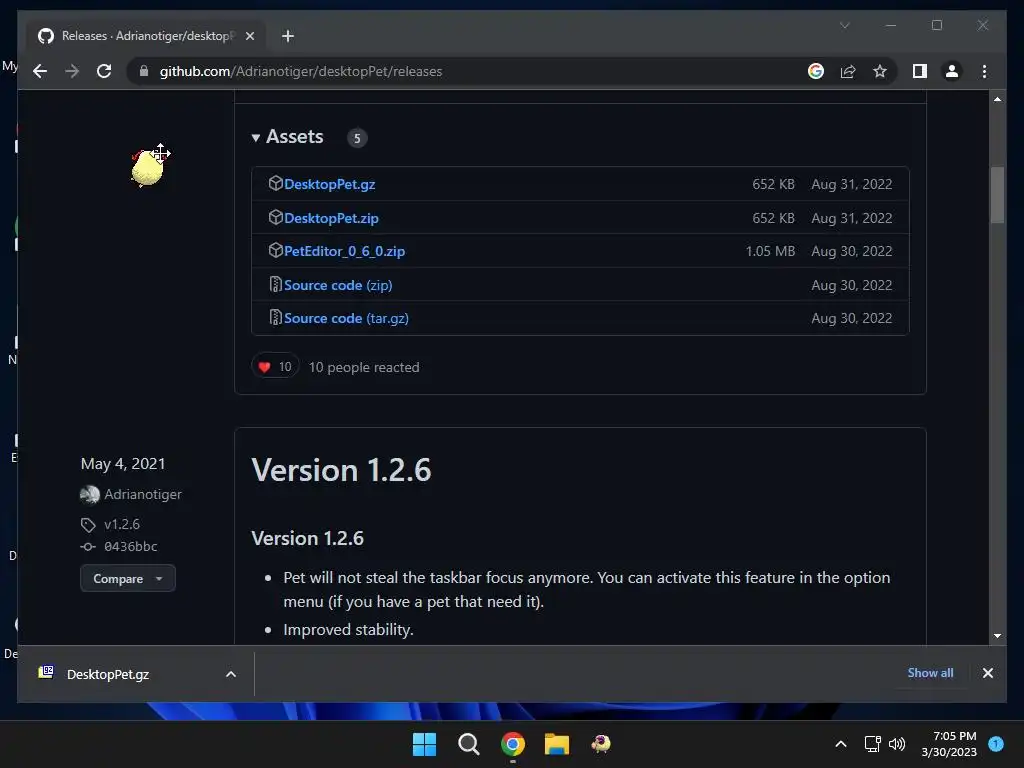
Task: Open the downloaded DesktopPet.gz file
Action: point(108,674)
